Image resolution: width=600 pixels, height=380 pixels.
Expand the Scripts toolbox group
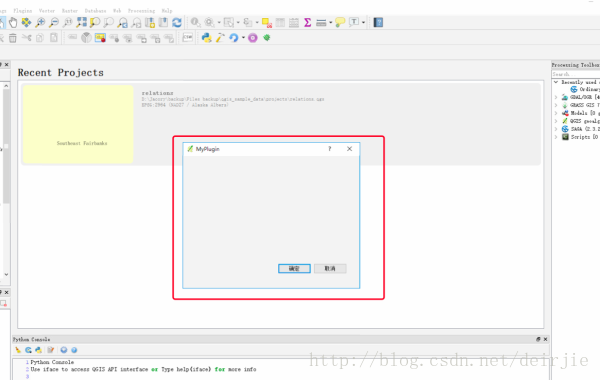(556, 137)
